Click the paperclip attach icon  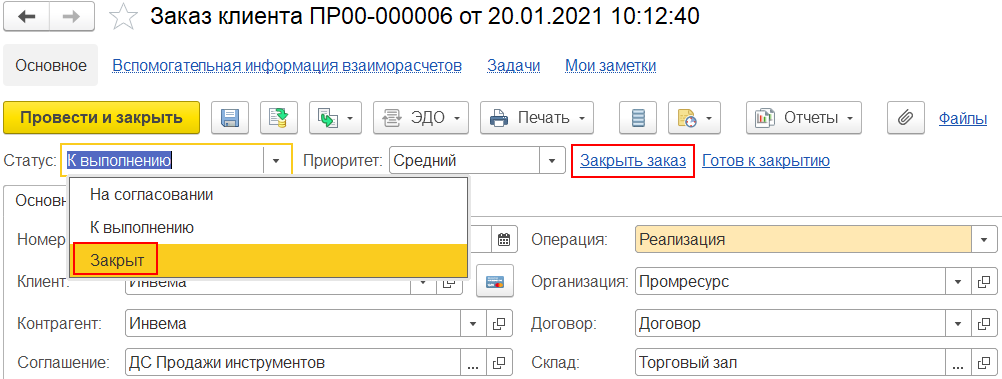click(x=906, y=118)
